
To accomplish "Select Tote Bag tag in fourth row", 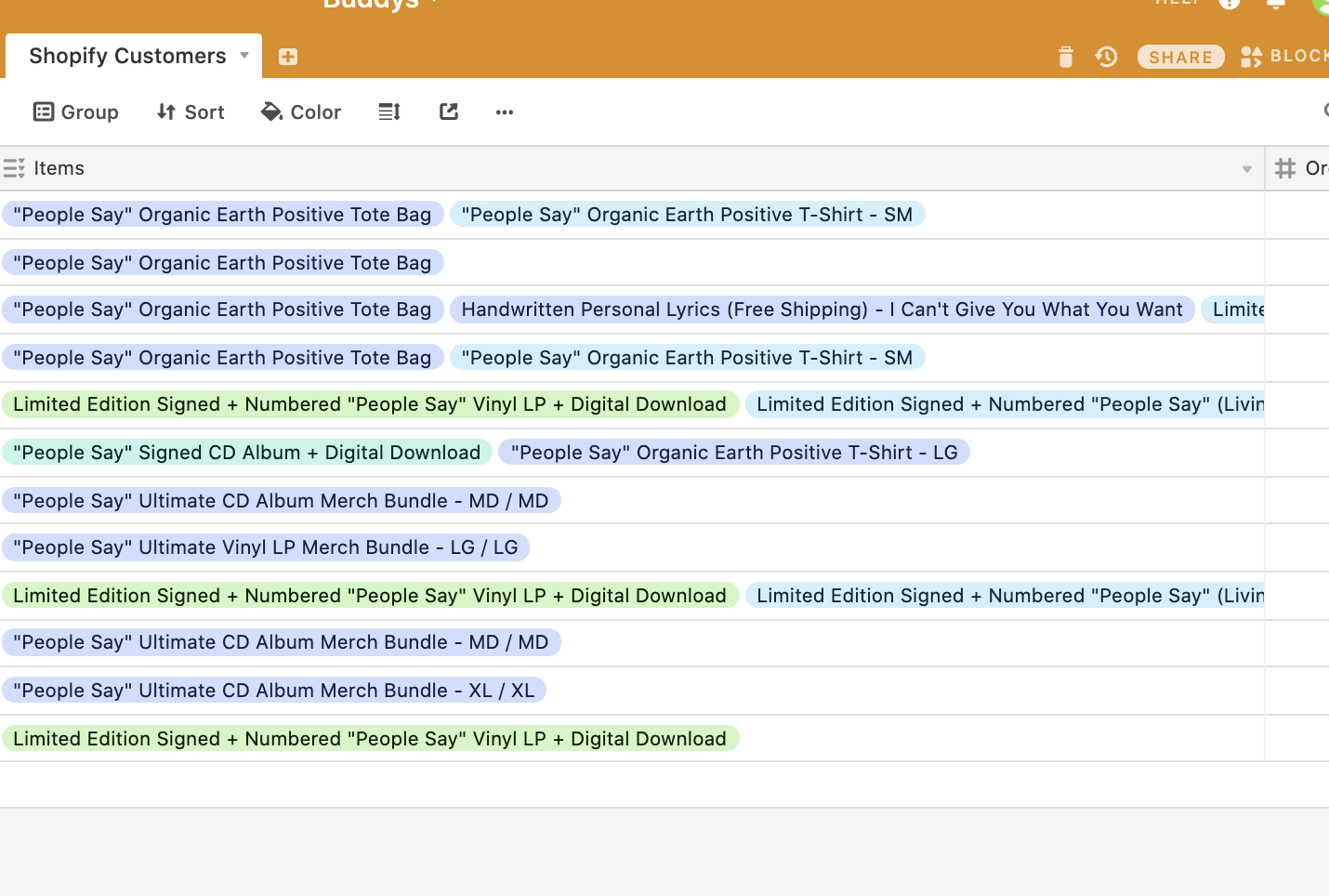I will pyautogui.click(x=222, y=358).
